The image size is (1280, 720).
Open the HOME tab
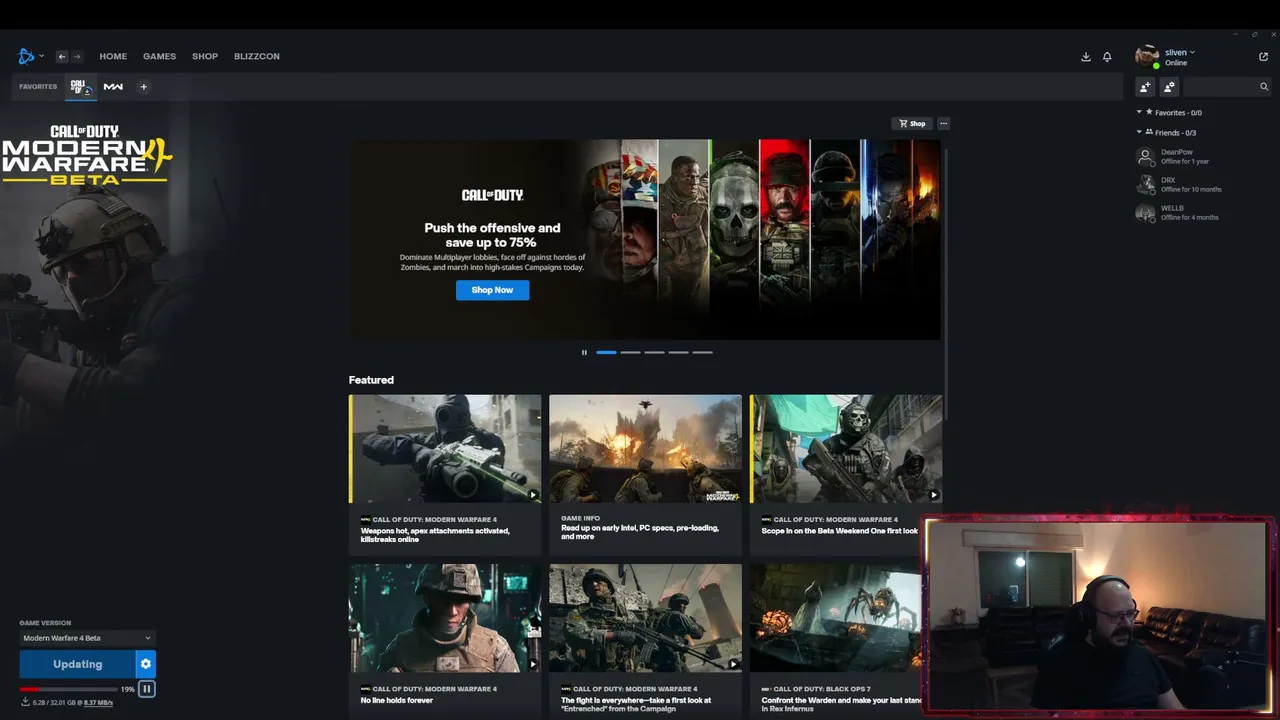coord(113,57)
